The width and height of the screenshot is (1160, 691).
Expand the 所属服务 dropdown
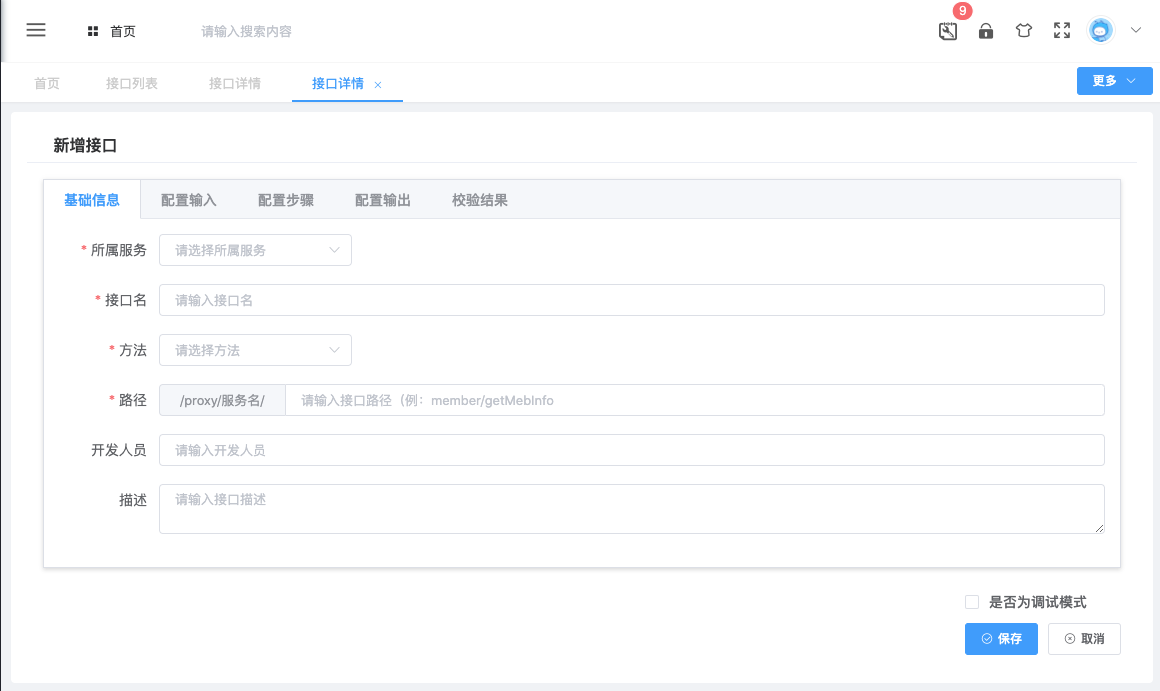pyautogui.click(x=255, y=250)
